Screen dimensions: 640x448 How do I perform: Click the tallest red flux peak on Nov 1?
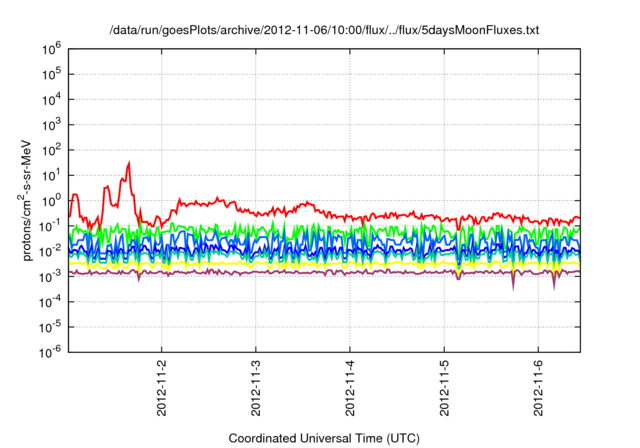[x=129, y=164]
